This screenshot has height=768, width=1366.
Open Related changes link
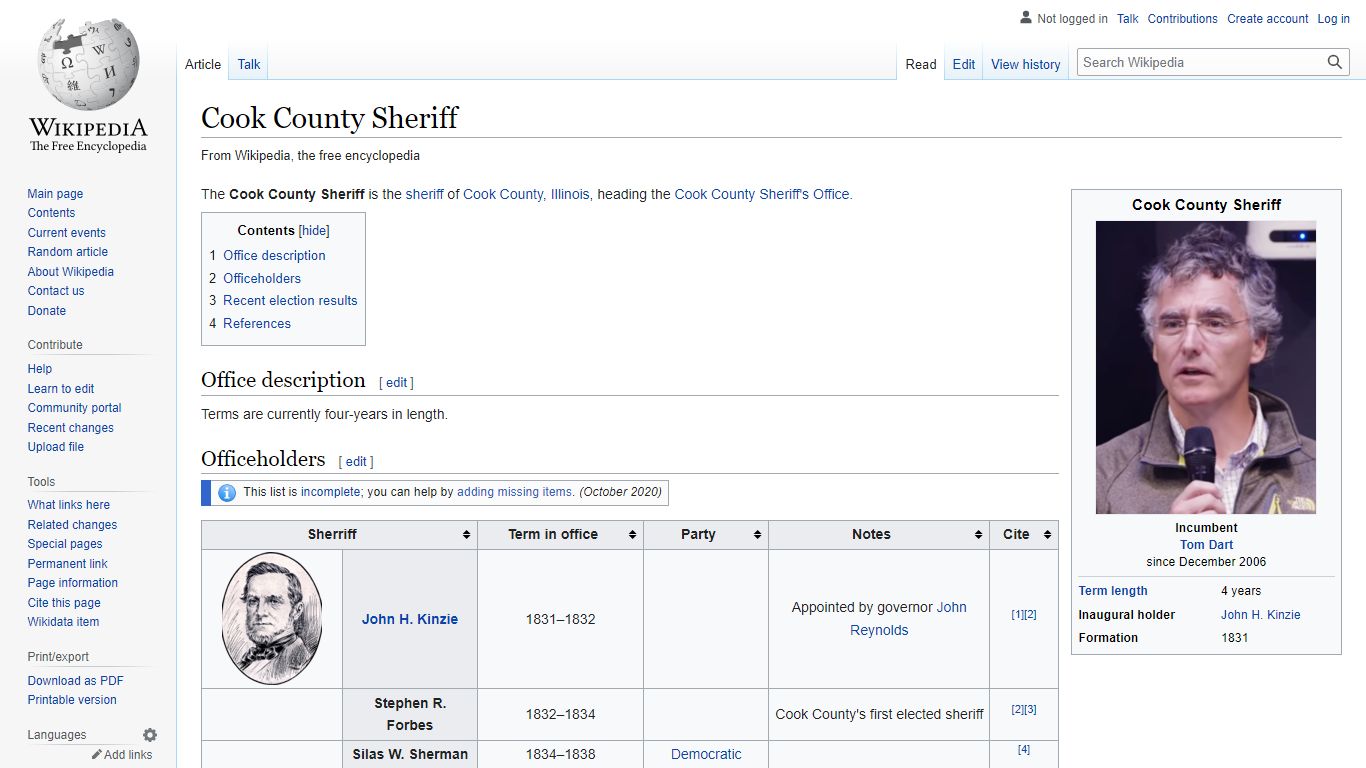point(72,525)
